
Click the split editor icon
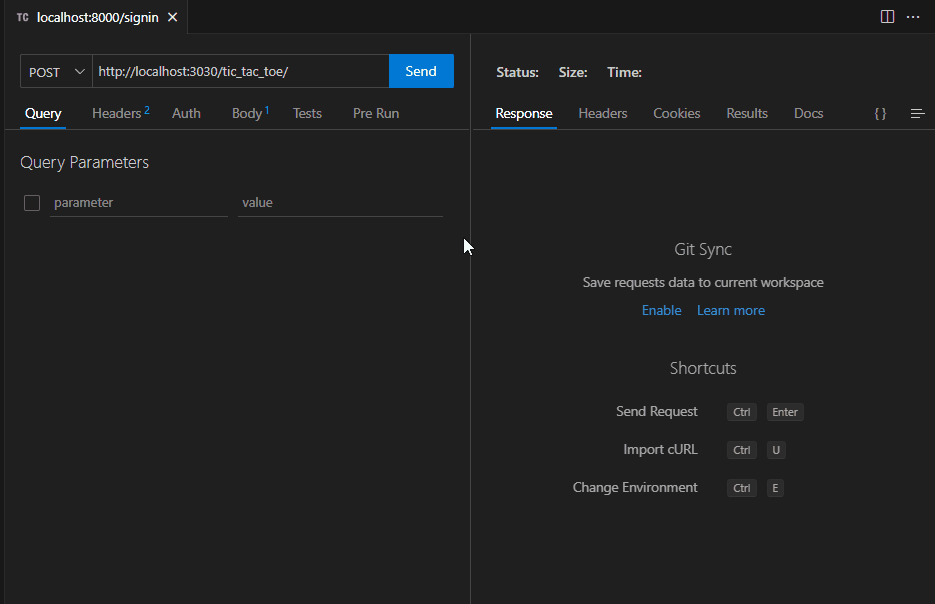click(887, 17)
